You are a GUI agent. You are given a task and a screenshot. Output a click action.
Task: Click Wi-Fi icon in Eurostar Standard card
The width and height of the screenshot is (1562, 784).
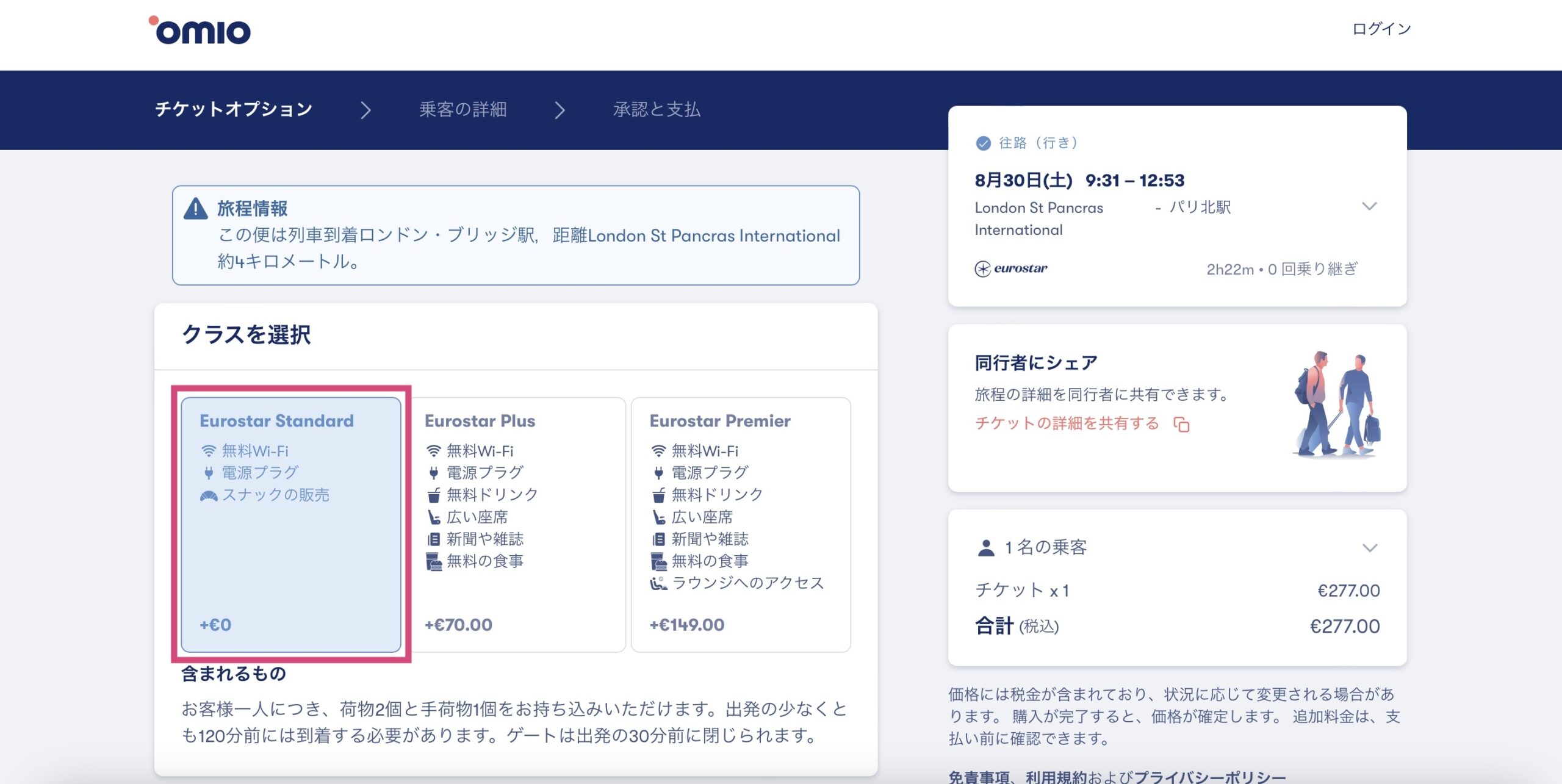[209, 451]
